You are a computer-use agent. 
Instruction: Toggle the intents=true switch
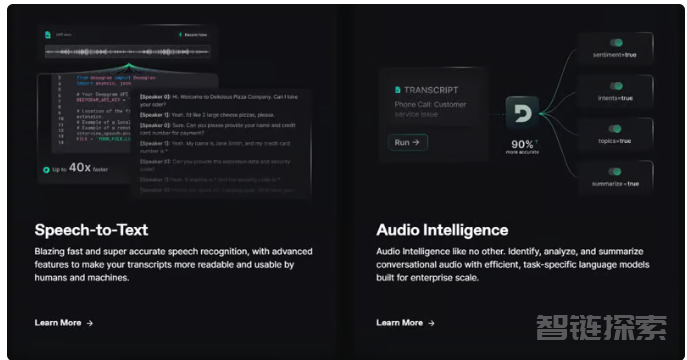pyautogui.click(x=616, y=86)
